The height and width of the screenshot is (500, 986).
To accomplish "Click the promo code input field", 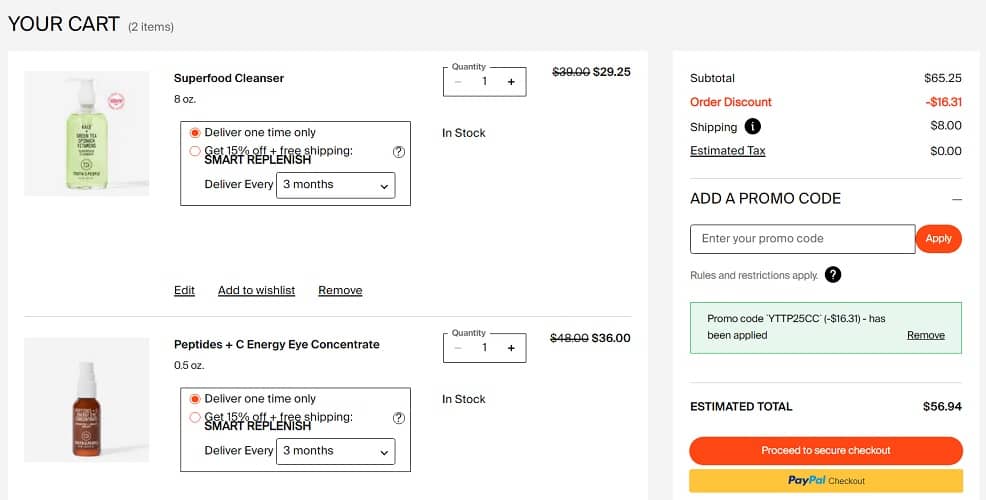I will [x=802, y=239].
